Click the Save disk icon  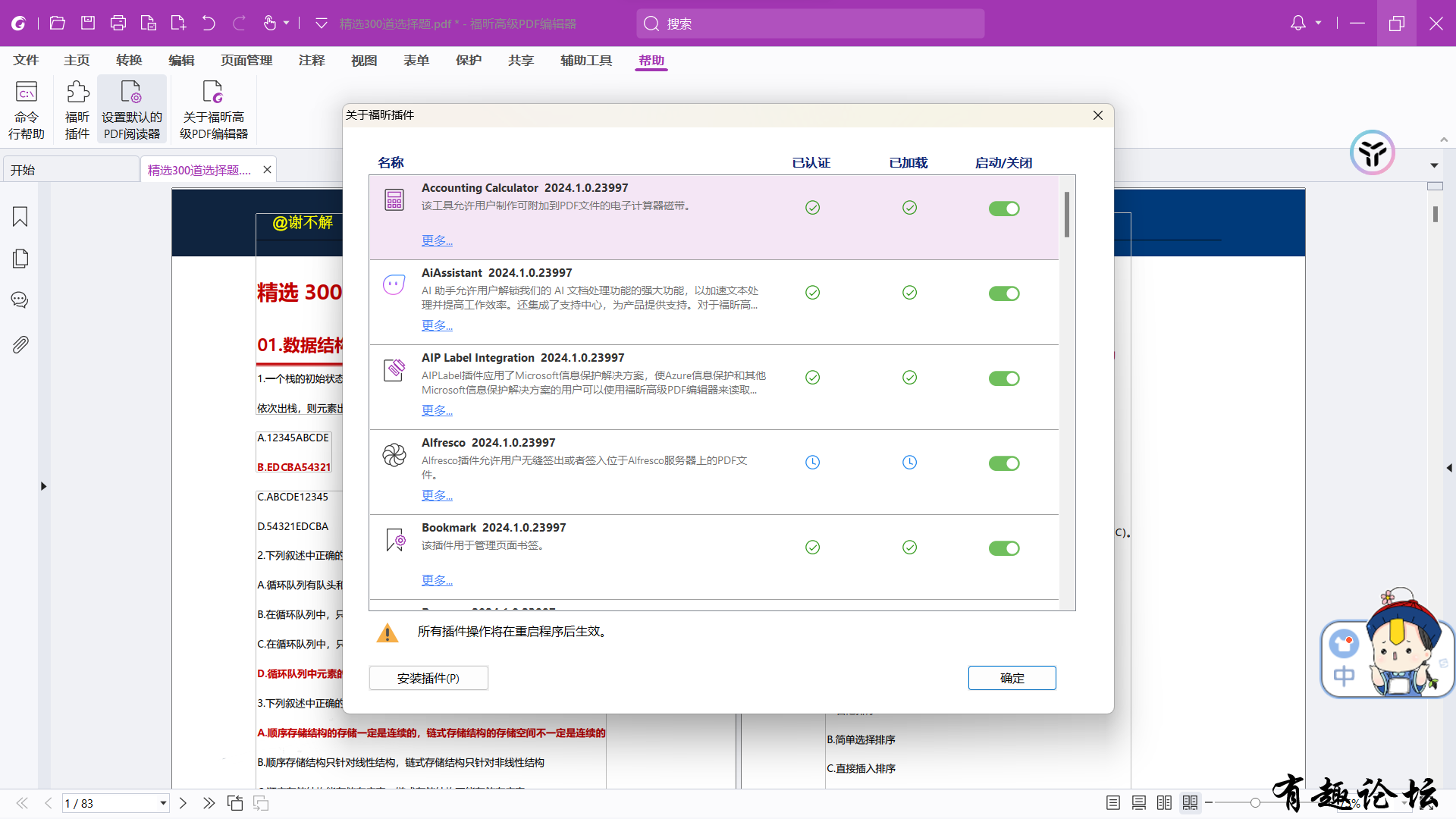click(88, 24)
